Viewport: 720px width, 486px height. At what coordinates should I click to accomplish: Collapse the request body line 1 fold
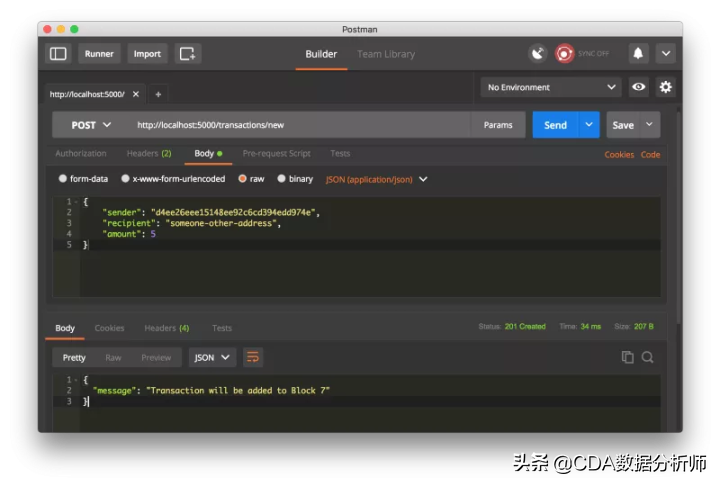pos(76,202)
